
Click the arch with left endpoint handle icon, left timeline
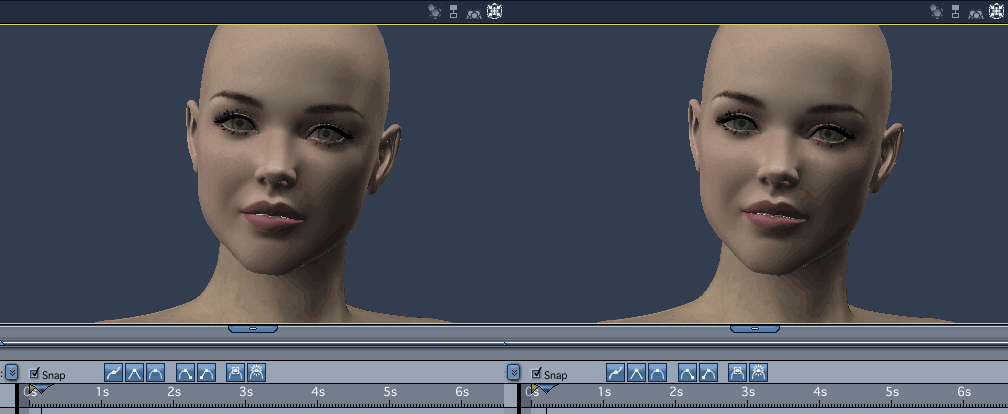(206, 372)
